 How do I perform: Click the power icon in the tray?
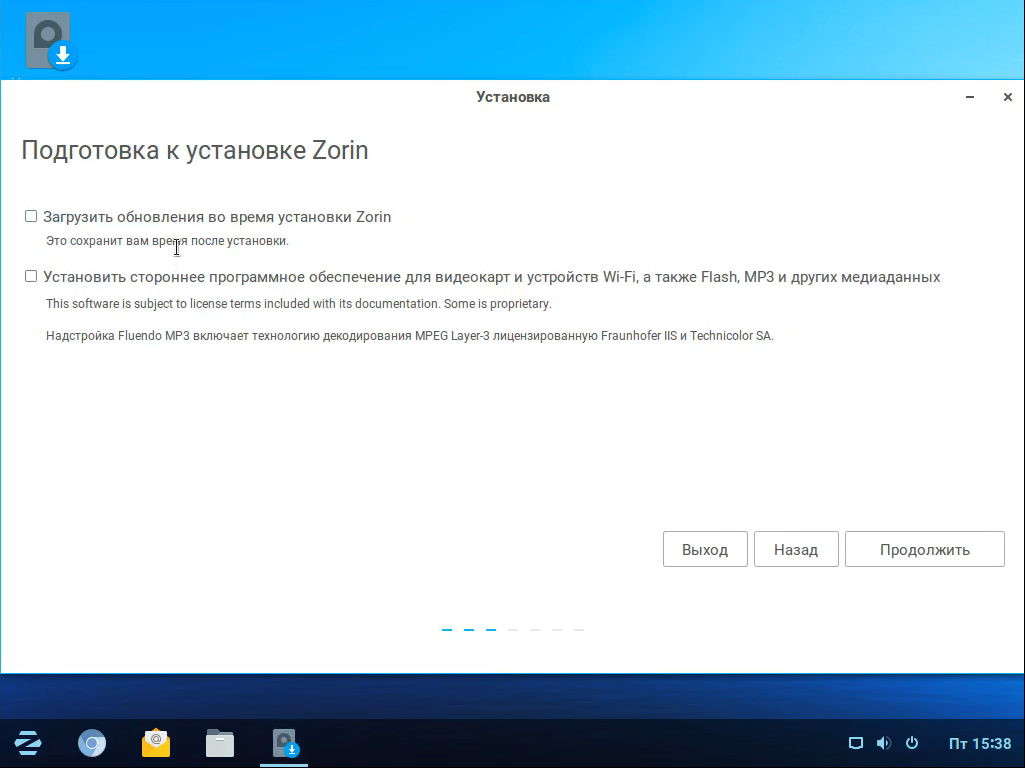(x=912, y=743)
